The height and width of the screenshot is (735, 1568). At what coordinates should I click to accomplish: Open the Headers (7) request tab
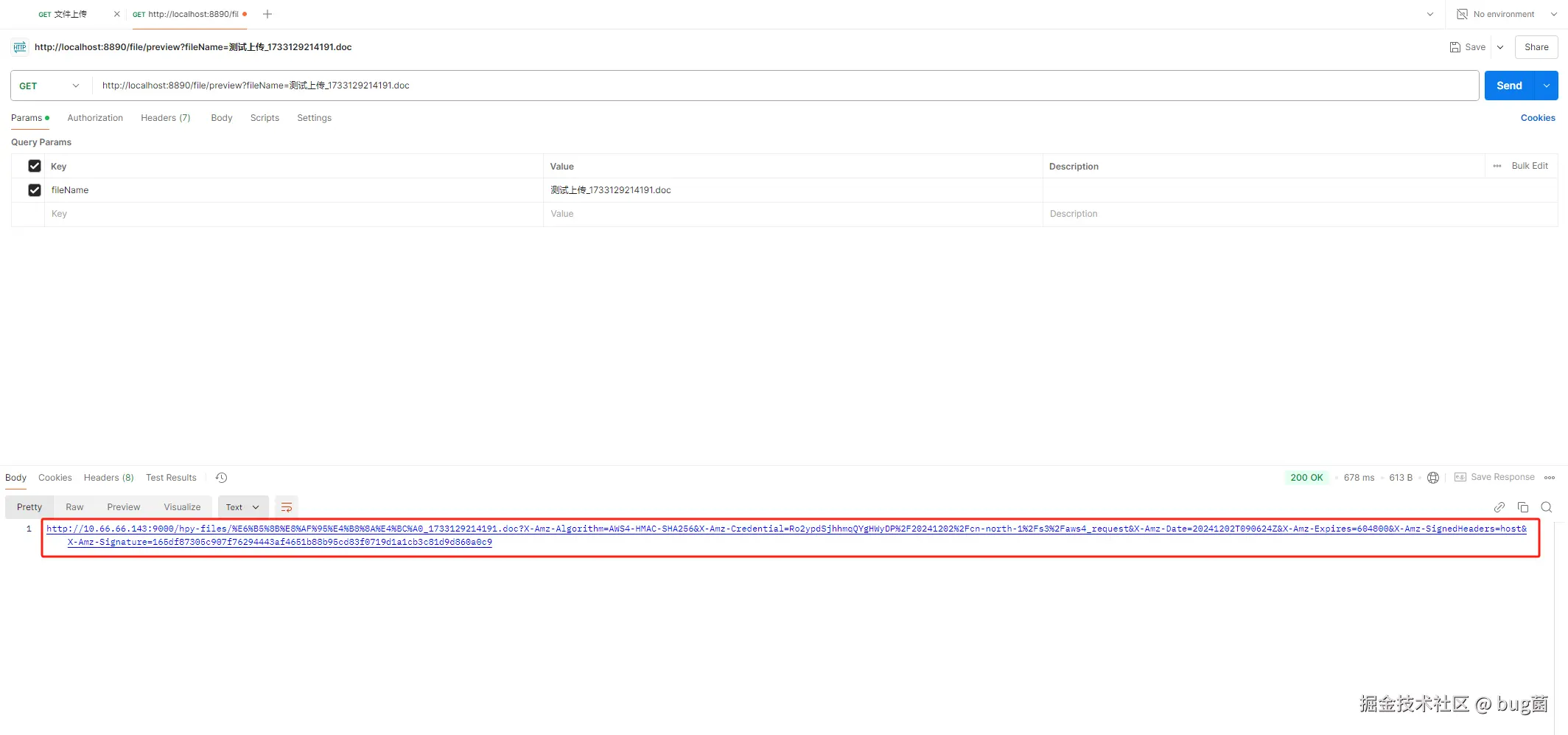click(x=166, y=118)
